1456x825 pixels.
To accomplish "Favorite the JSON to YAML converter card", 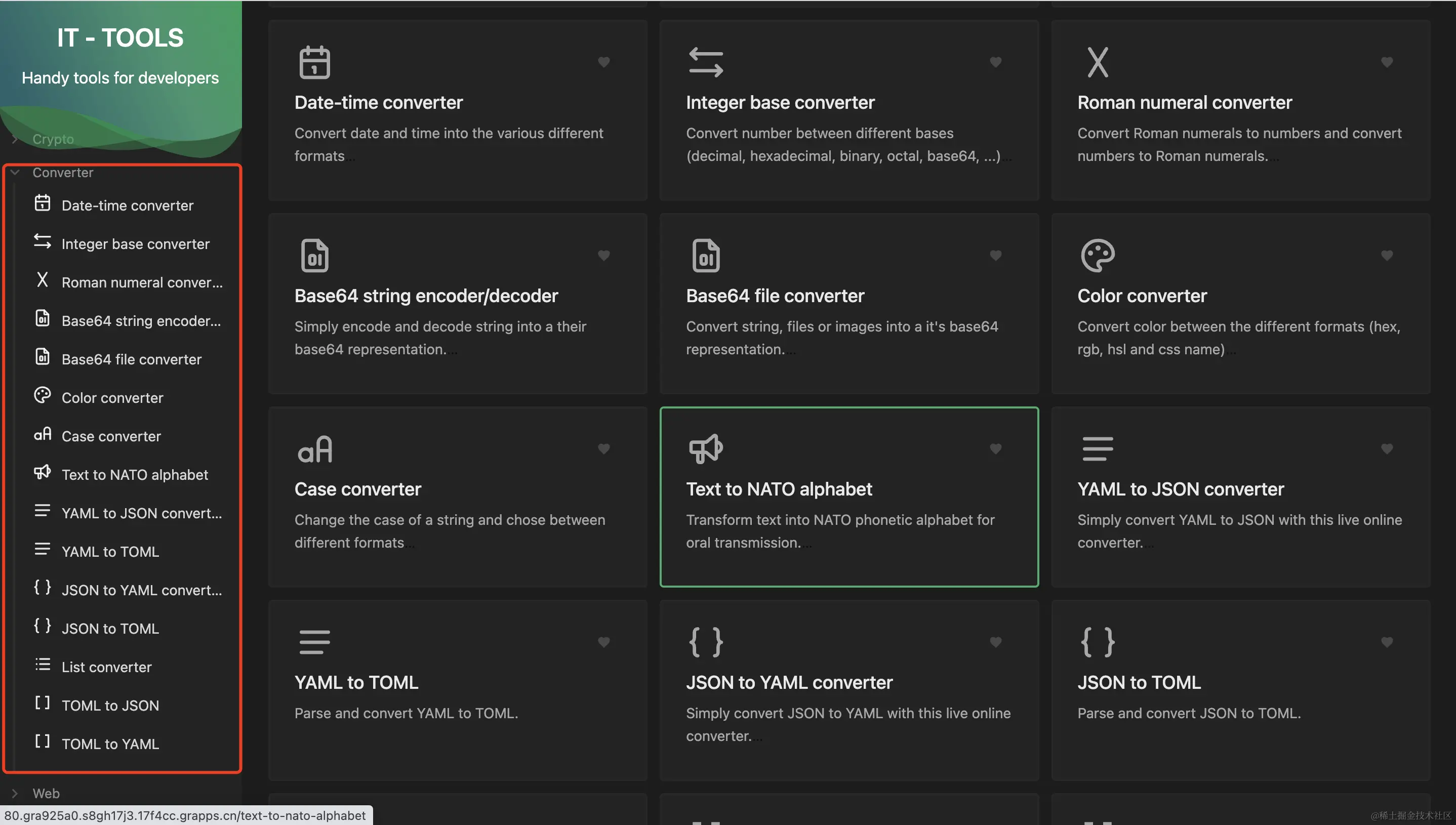I will (x=996, y=642).
